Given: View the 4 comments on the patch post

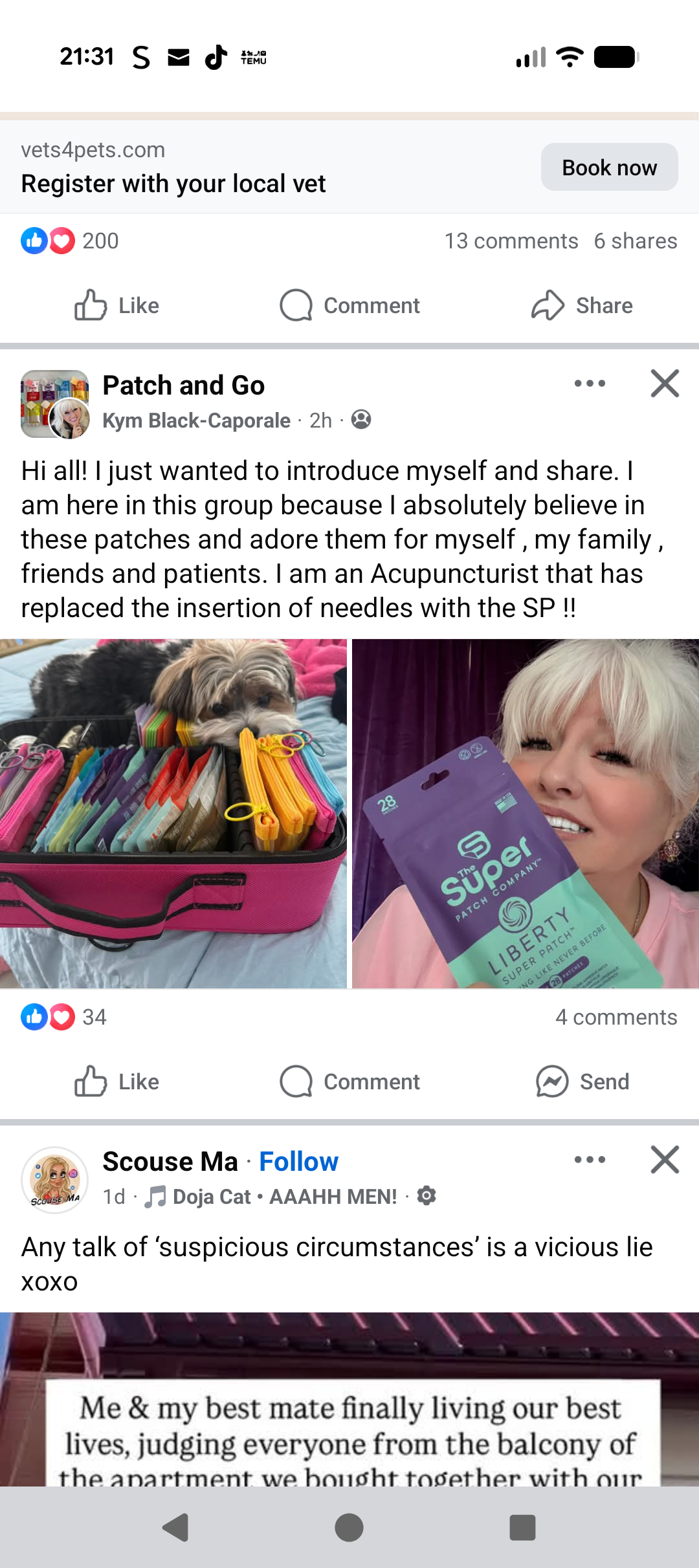Looking at the screenshot, I should [616, 1017].
